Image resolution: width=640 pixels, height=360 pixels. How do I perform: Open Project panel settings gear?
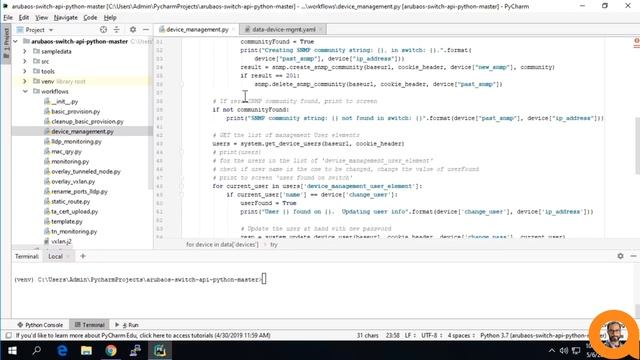[x=133, y=30]
